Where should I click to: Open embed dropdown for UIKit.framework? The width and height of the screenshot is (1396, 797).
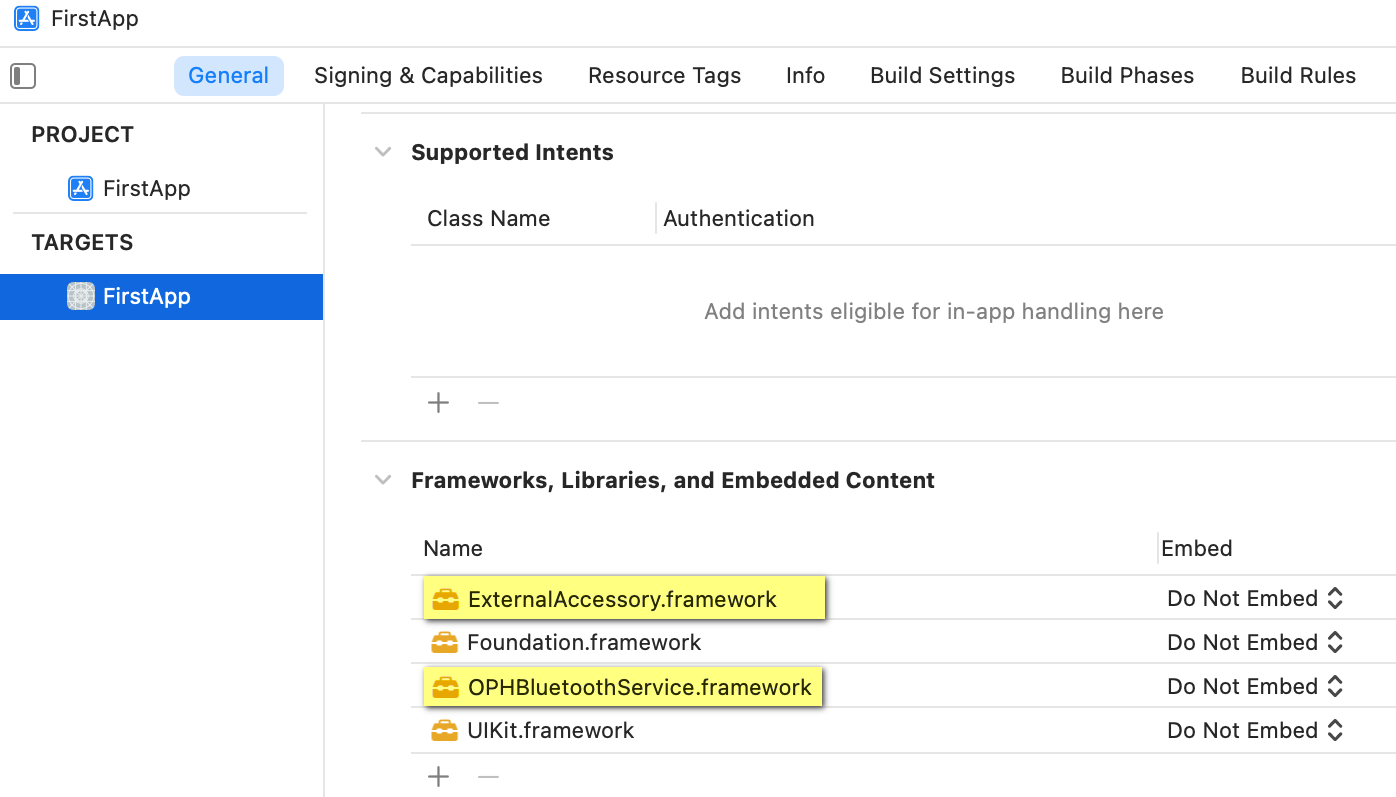[1255, 731]
